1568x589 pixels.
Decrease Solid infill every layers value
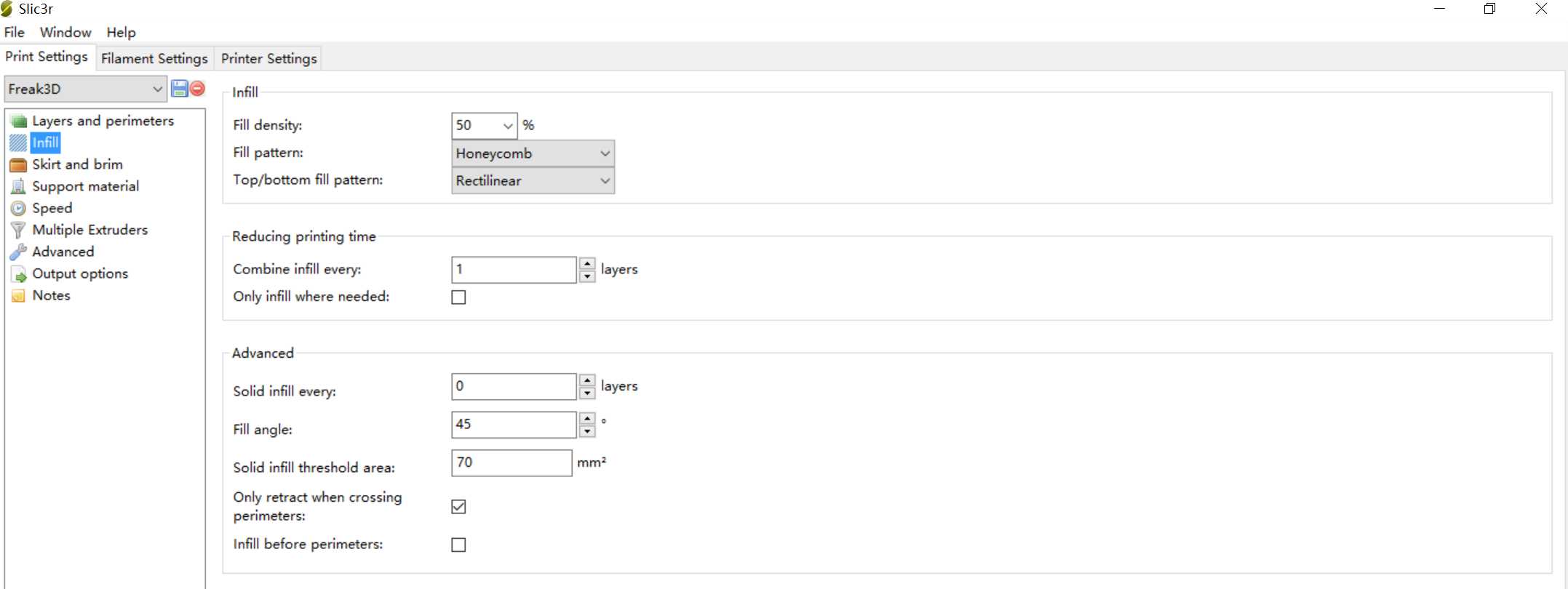(x=587, y=393)
